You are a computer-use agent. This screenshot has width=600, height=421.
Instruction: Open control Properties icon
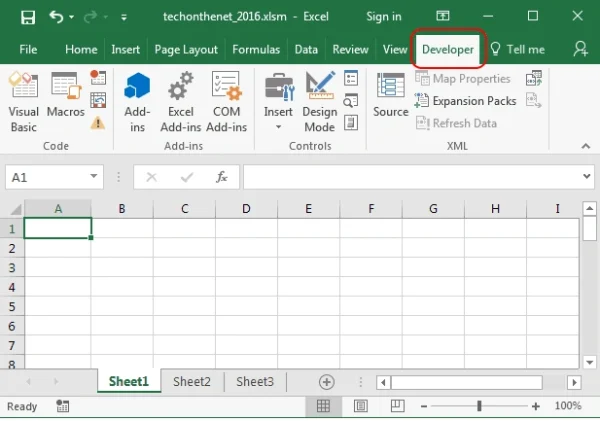(351, 78)
